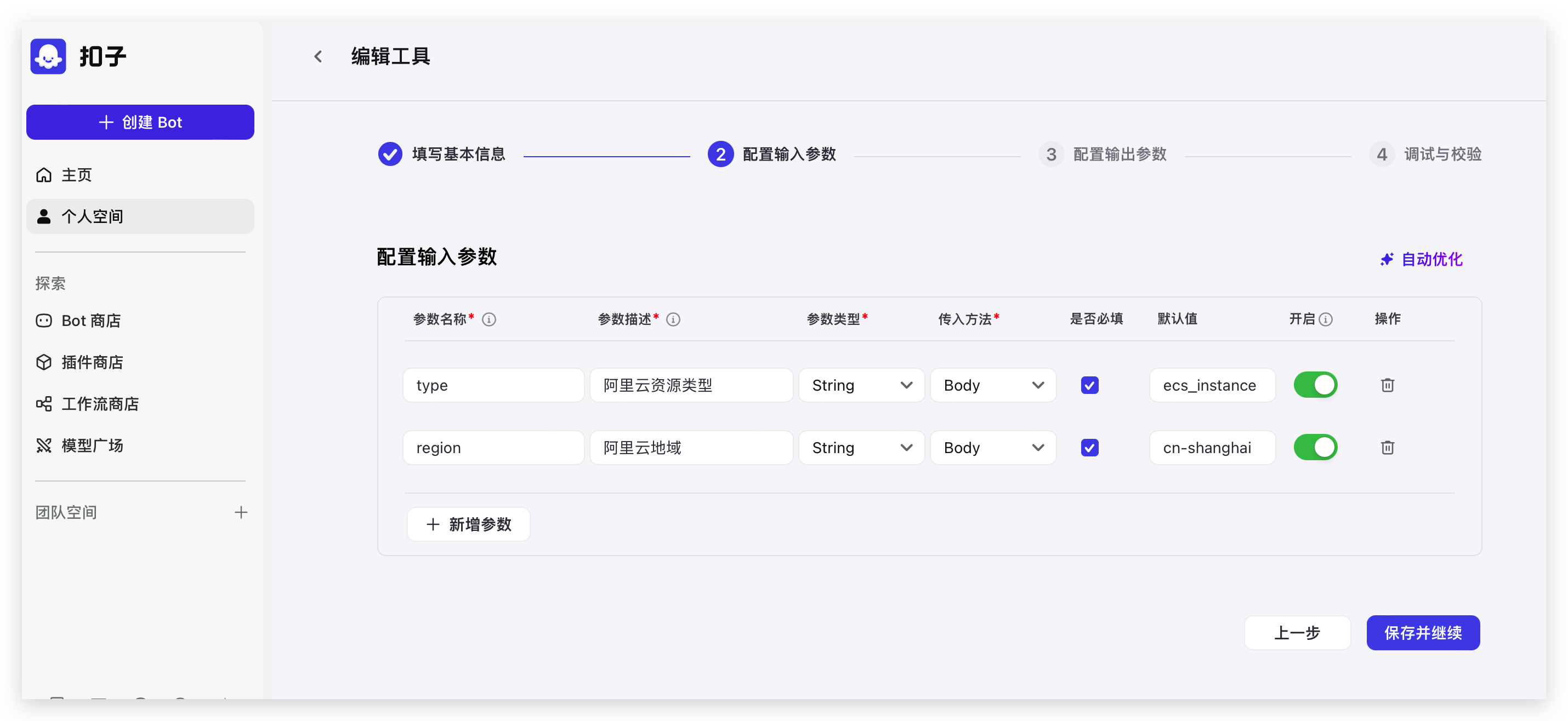Click the ecs_instance default value field
1568x721 pixels.
tap(1211, 385)
